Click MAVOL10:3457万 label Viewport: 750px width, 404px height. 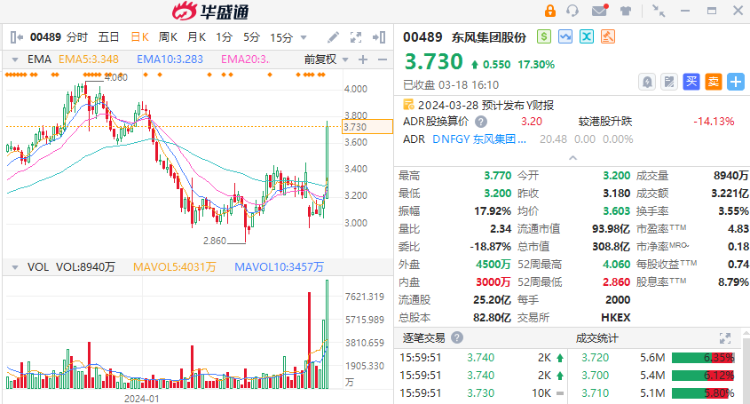click(x=279, y=267)
